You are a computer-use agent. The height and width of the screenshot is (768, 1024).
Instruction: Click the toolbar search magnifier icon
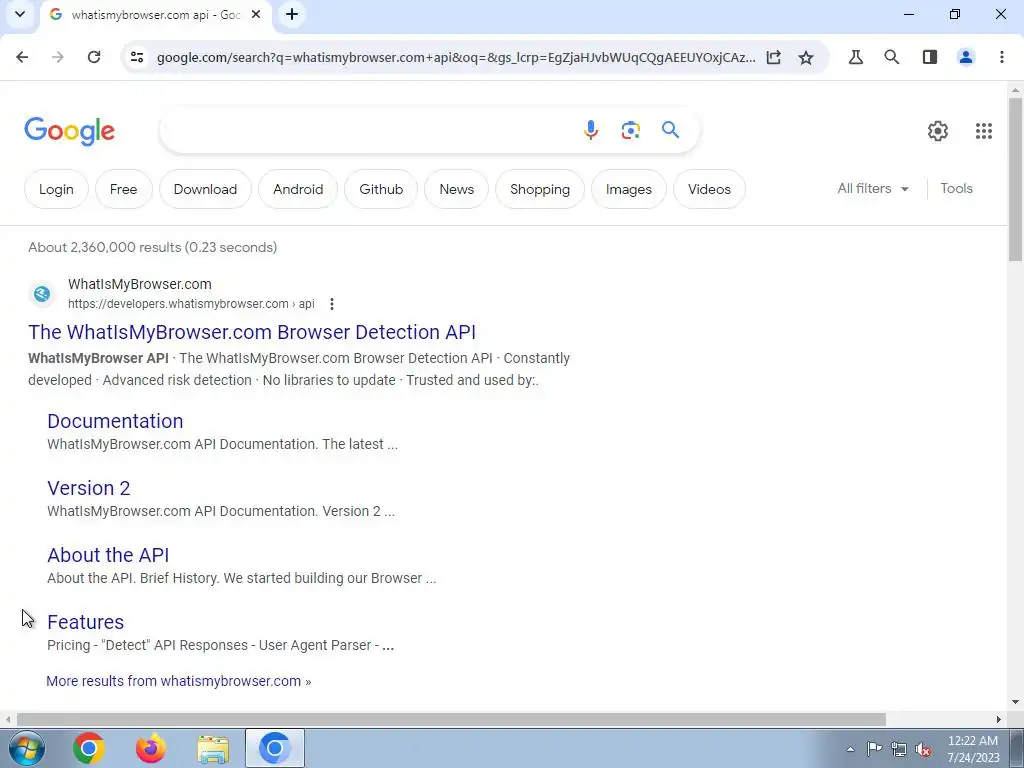(x=891, y=57)
